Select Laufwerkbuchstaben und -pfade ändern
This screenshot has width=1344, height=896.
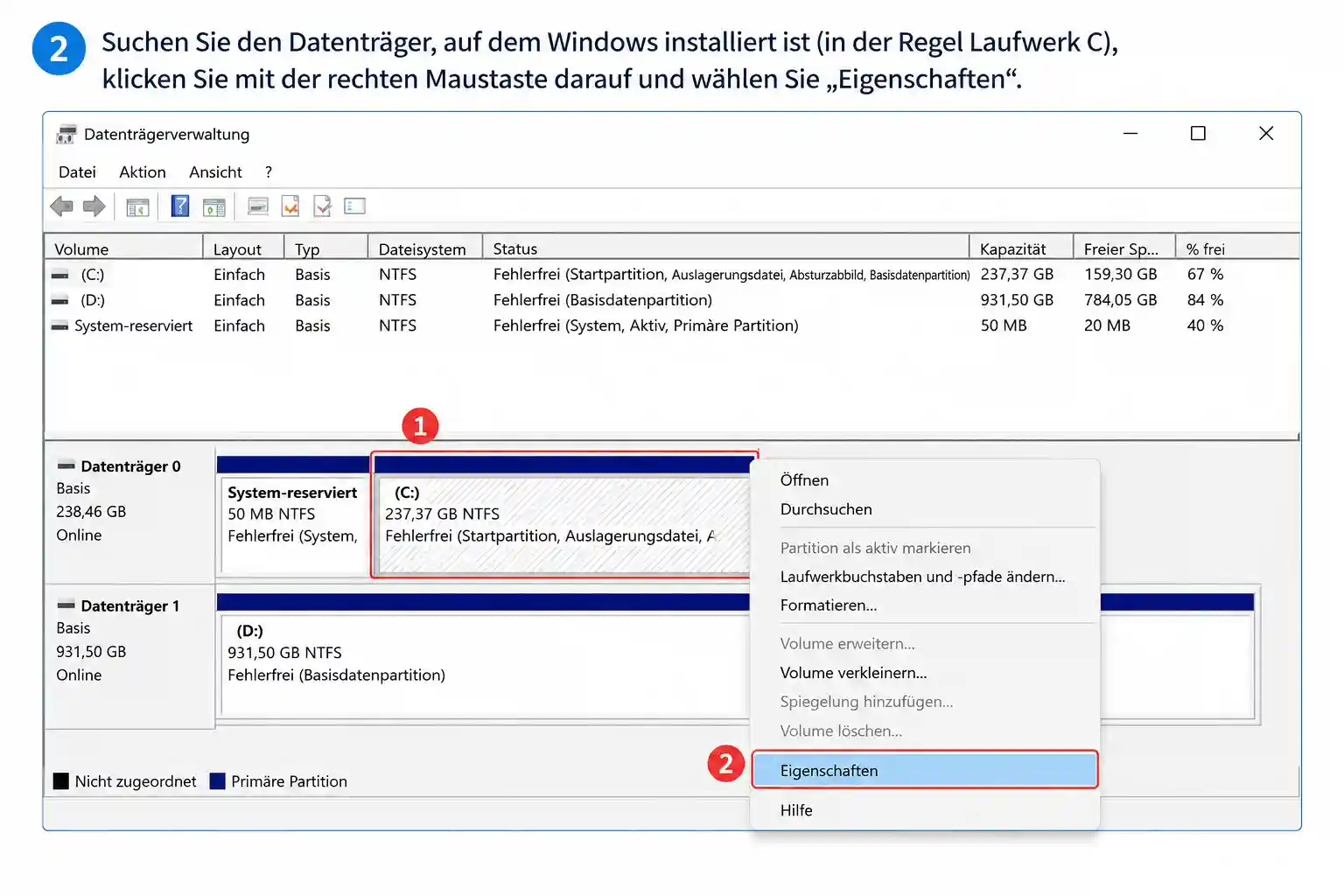[x=924, y=577]
